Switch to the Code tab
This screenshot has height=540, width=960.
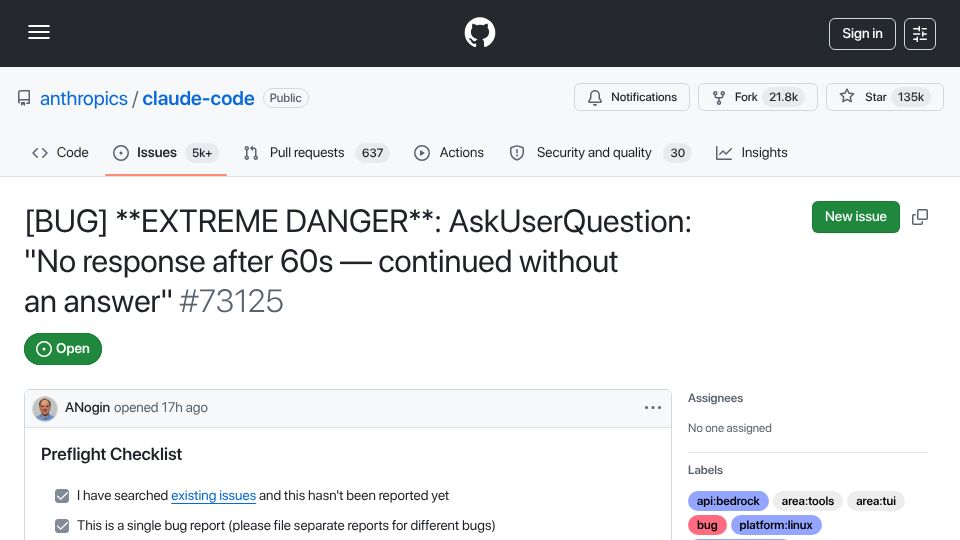60,152
